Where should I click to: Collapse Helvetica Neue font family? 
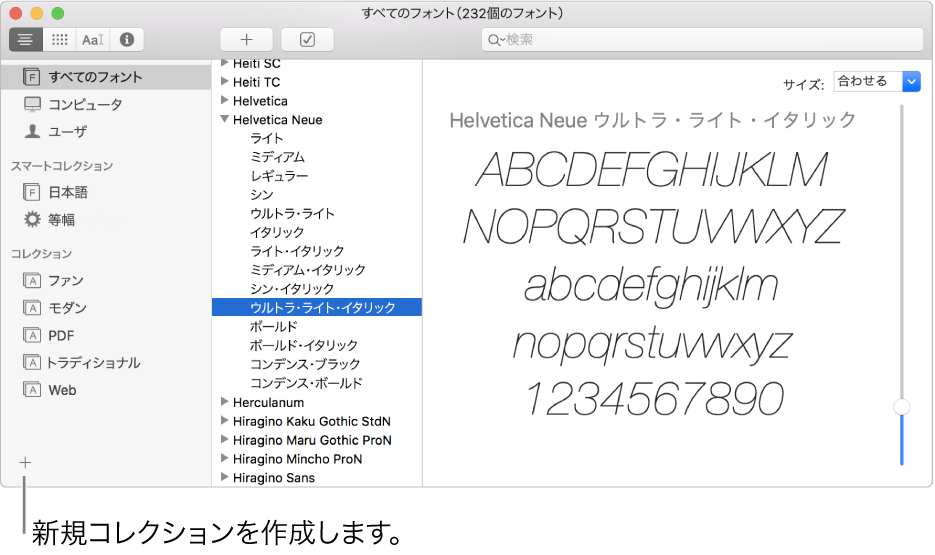click(x=225, y=119)
